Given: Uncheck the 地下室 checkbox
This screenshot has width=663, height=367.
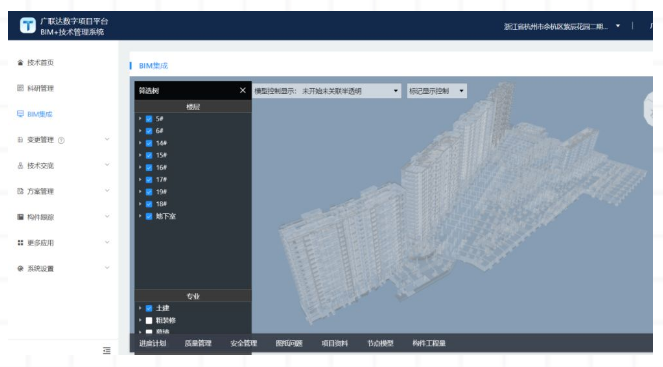Looking at the screenshot, I should [x=149, y=216].
